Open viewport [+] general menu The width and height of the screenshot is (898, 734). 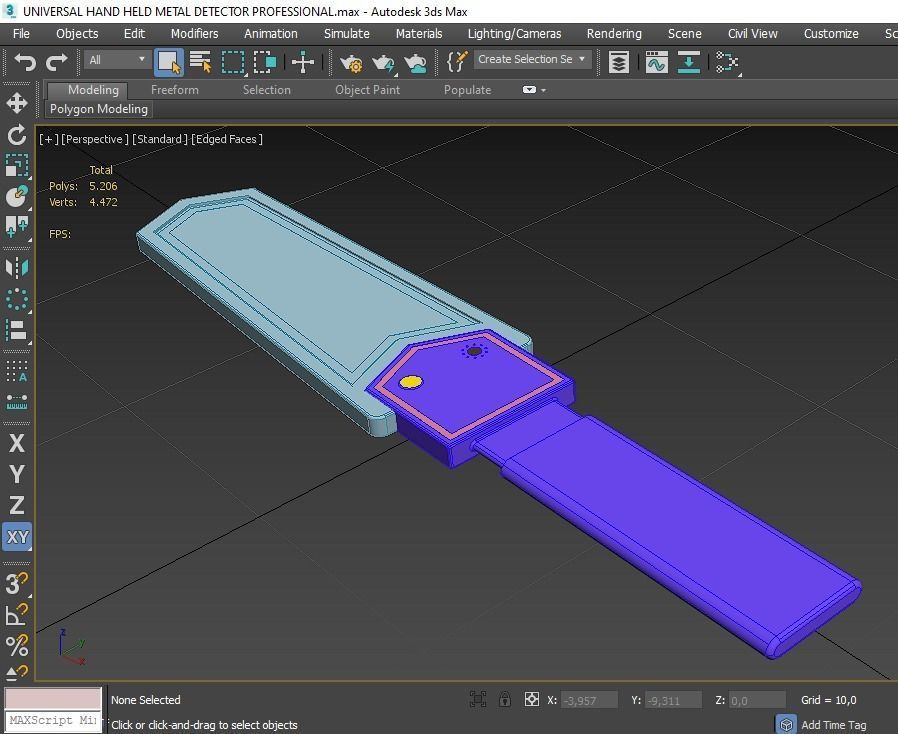(48, 139)
